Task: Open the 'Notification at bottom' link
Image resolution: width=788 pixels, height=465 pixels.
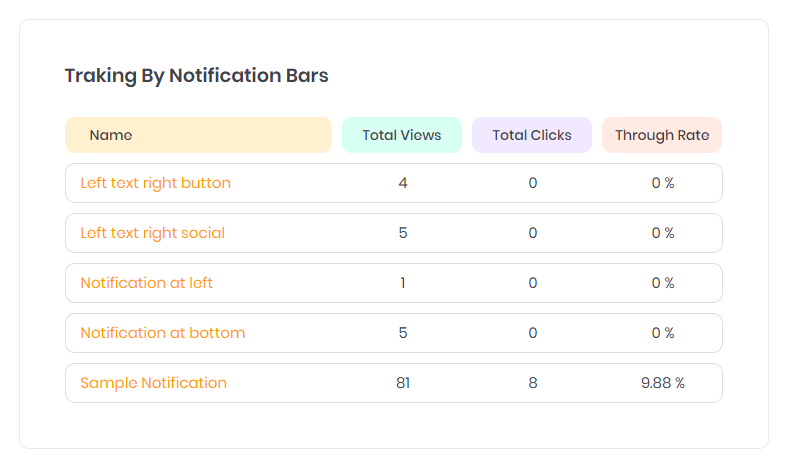Action: coord(162,333)
